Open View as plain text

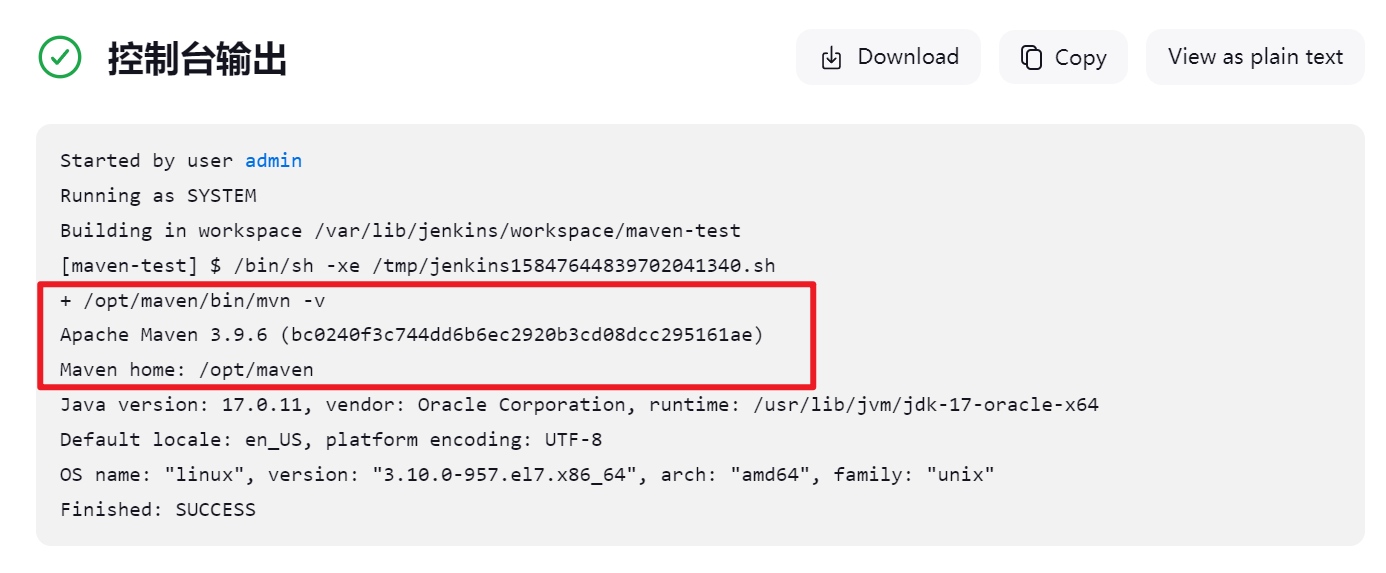[x=1255, y=57]
